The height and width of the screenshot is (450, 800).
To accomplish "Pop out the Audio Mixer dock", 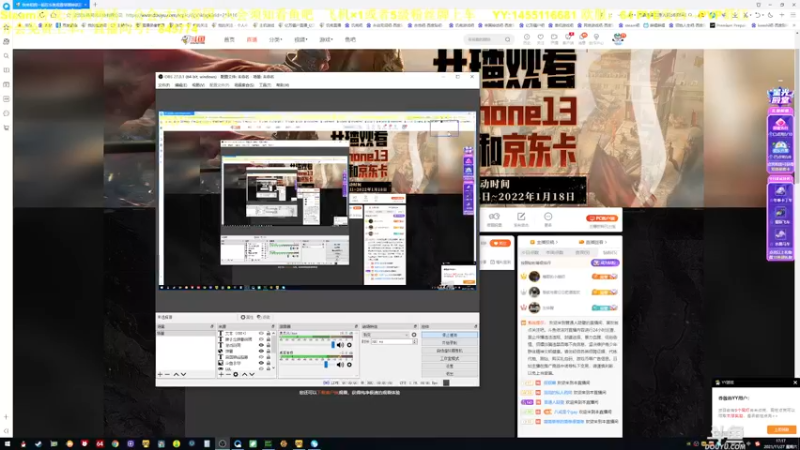I will [x=356, y=327].
